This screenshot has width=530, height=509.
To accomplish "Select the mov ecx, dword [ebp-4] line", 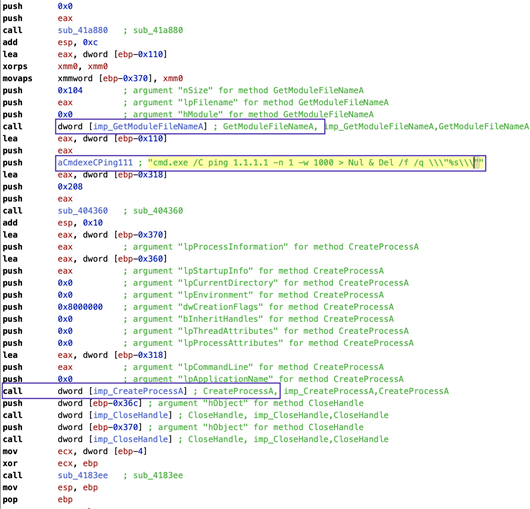I will click(x=75, y=451).
